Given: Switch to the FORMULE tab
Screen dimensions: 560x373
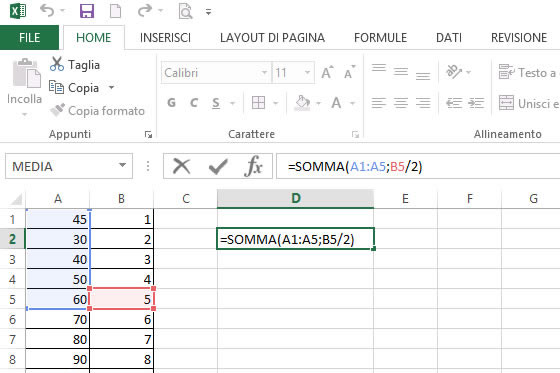Looking at the screenshot, I should [380, 38].
